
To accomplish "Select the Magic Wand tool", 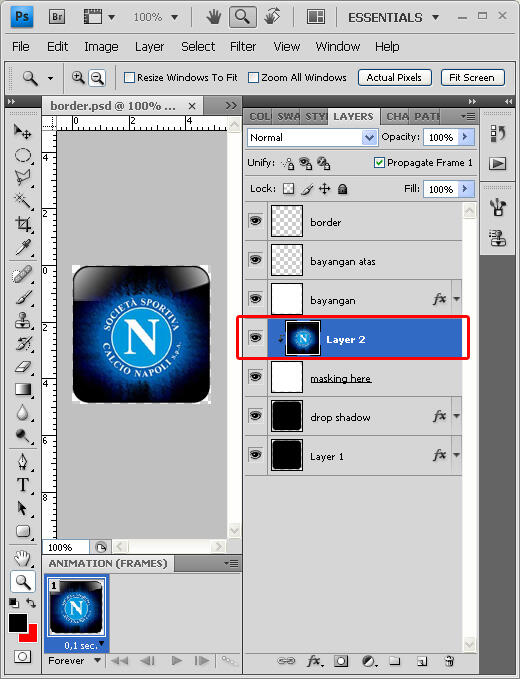I will 23,200.
